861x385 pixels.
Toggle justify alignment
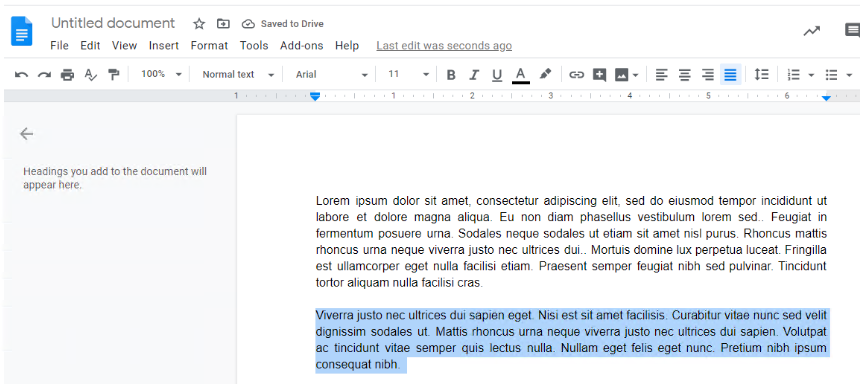coord(730,75)
